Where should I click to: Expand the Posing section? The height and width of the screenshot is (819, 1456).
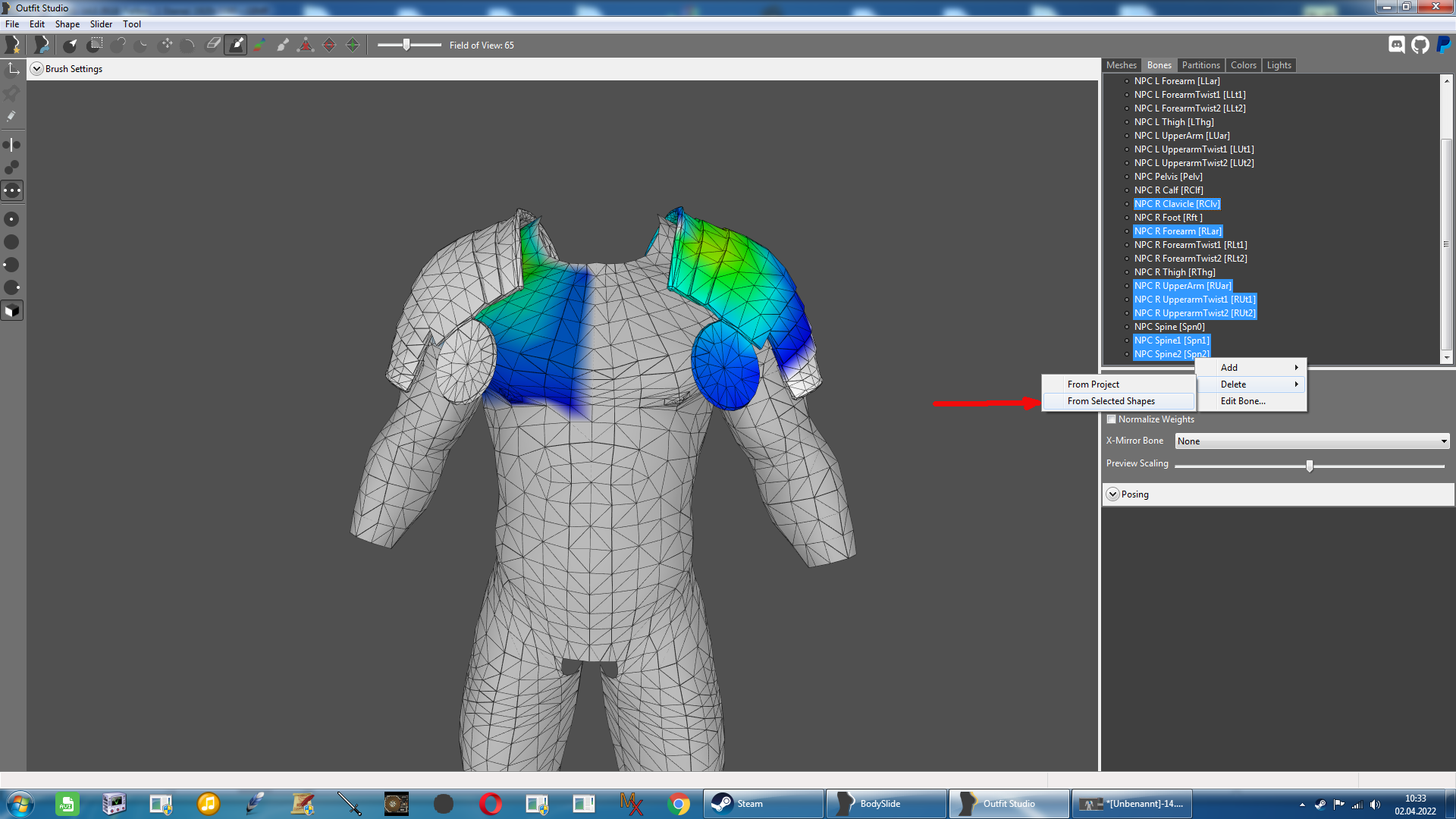(x=1113, y=494)
